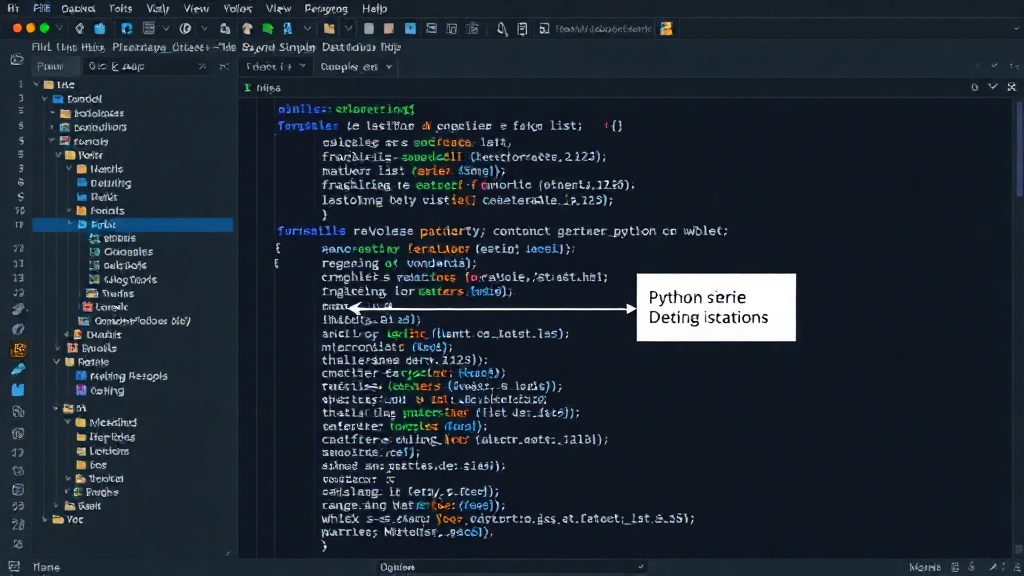Click the grey square toolbar button
Viewport: 1024px width, 576px height.
point(369,29)
